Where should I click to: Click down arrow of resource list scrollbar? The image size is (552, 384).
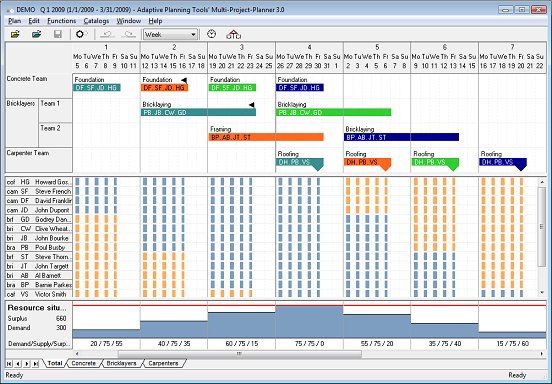[542, 293]
